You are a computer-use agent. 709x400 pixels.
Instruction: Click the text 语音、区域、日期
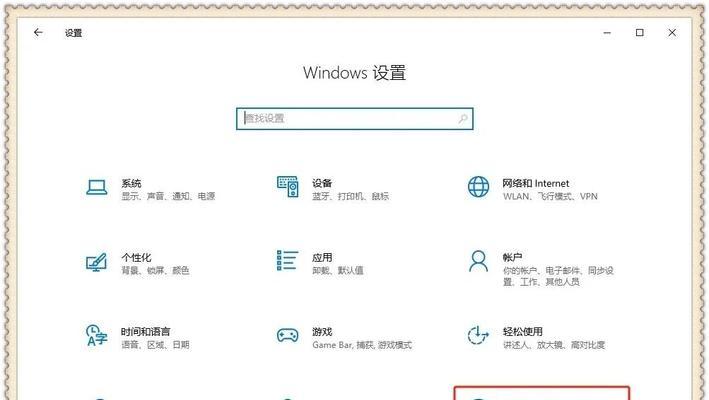click(155, 344)
